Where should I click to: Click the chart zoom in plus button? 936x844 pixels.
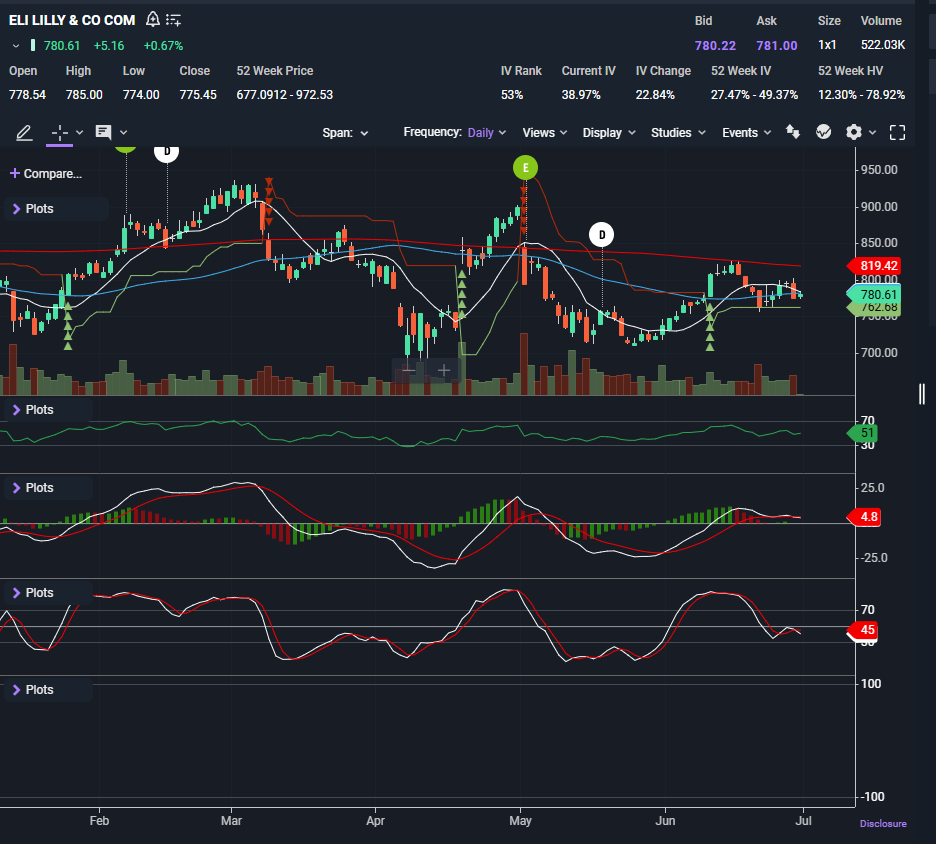444,371
